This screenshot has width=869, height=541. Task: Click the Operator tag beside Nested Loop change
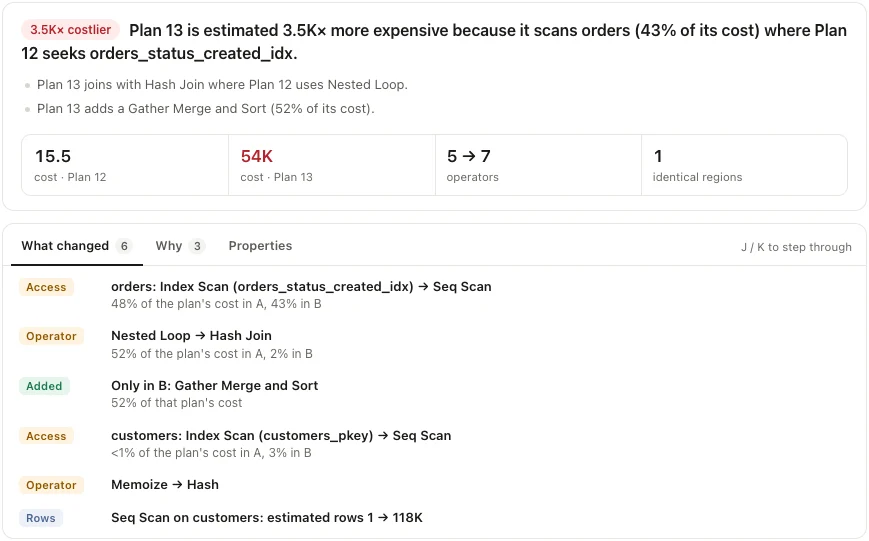coord(51,336)
